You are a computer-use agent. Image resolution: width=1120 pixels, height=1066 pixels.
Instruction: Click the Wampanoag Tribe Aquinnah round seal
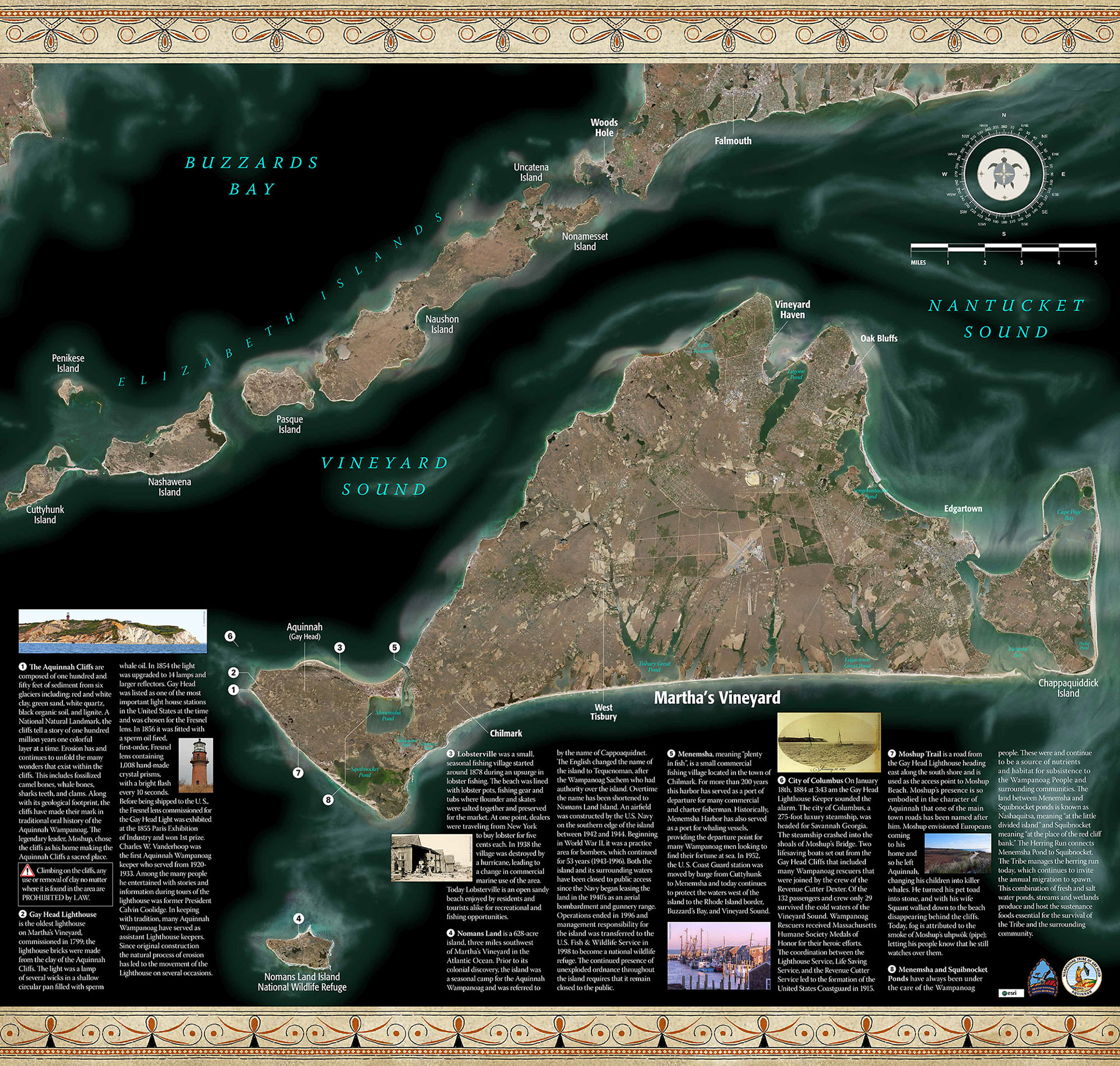click(1081, 977)
